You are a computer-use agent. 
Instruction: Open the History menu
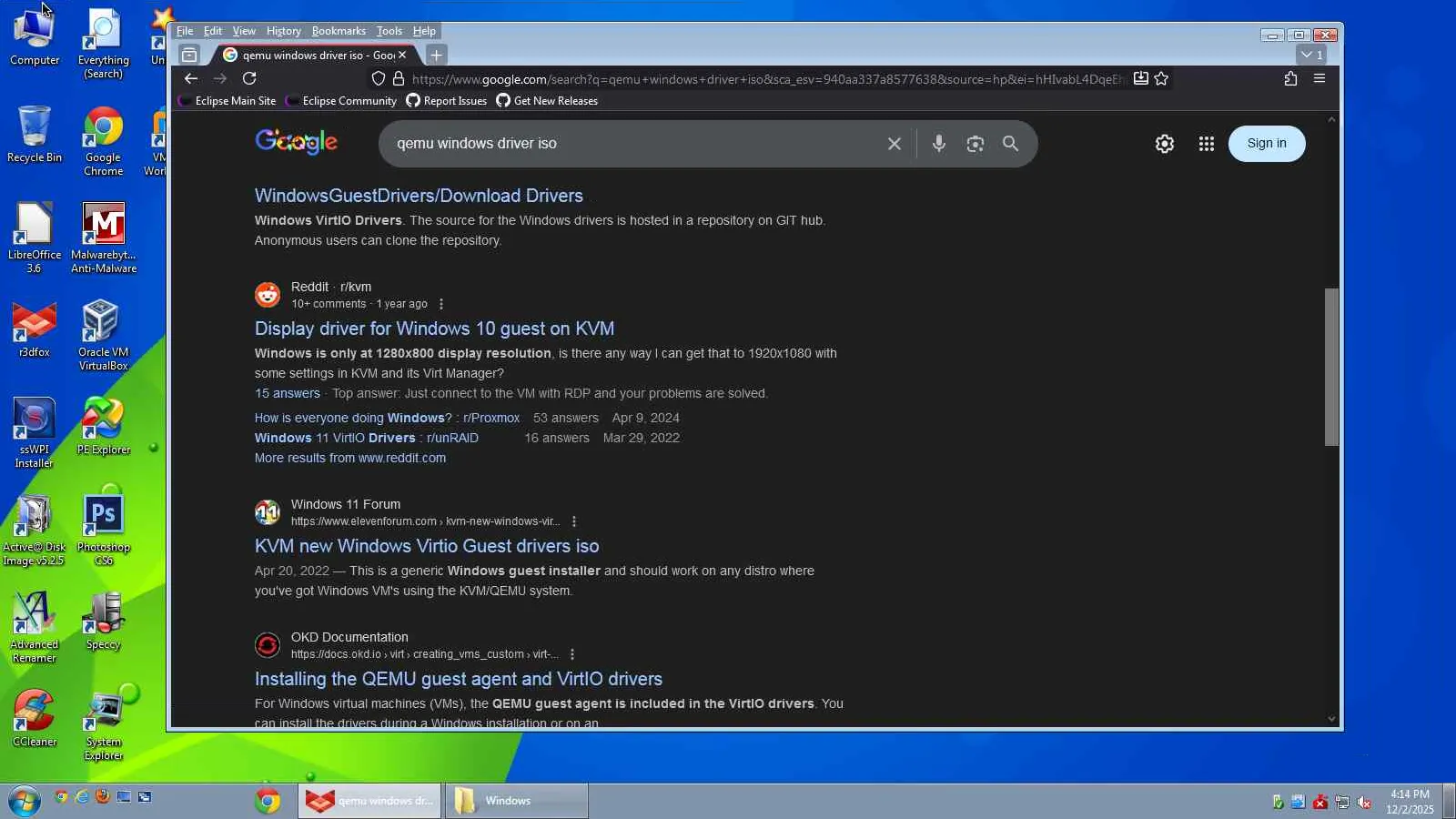284,31
